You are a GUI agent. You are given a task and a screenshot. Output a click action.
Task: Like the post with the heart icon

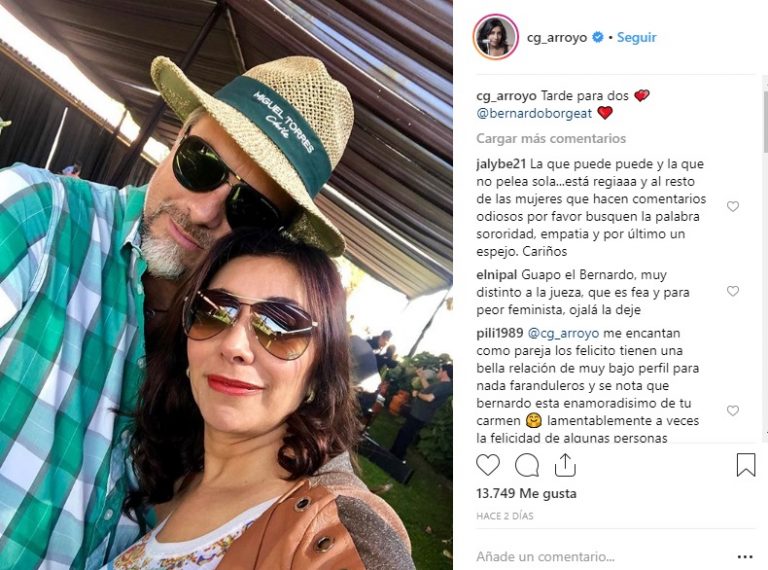[x=488, y=465]
